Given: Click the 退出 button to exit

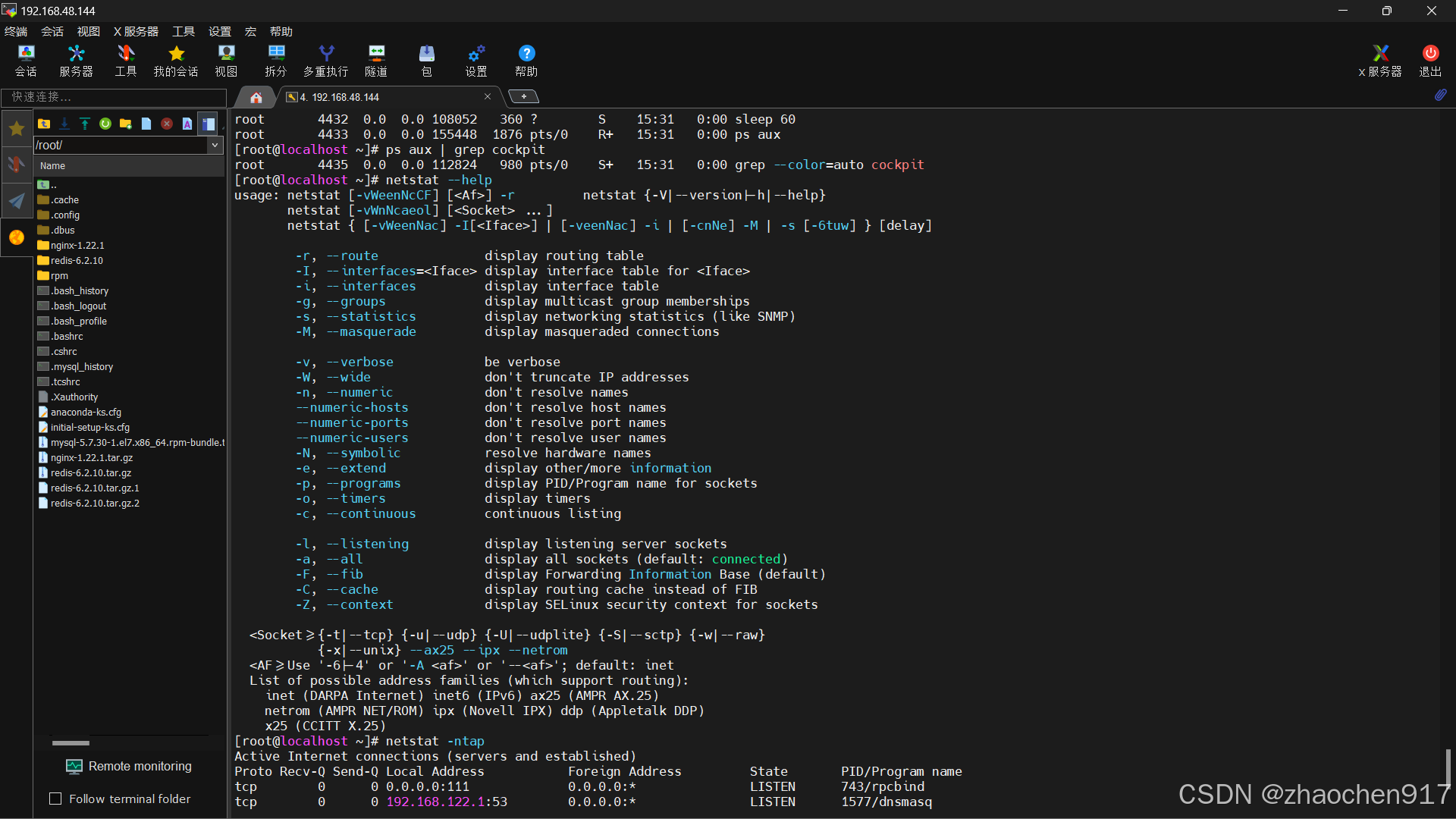Looking at the screenshot, I should click(x=1430, y=61).
